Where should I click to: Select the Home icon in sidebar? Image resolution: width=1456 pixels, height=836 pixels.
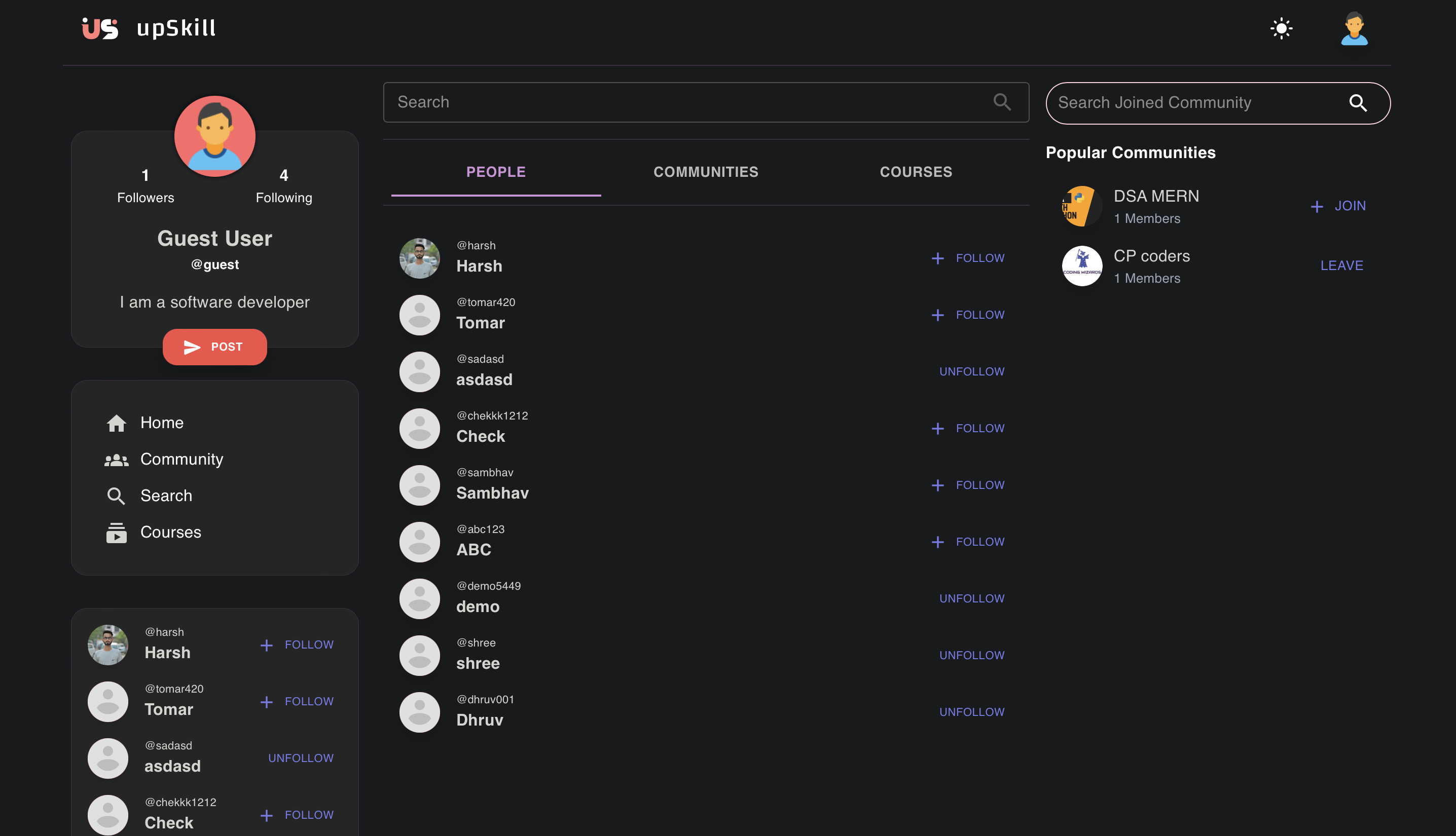(117, 423)
